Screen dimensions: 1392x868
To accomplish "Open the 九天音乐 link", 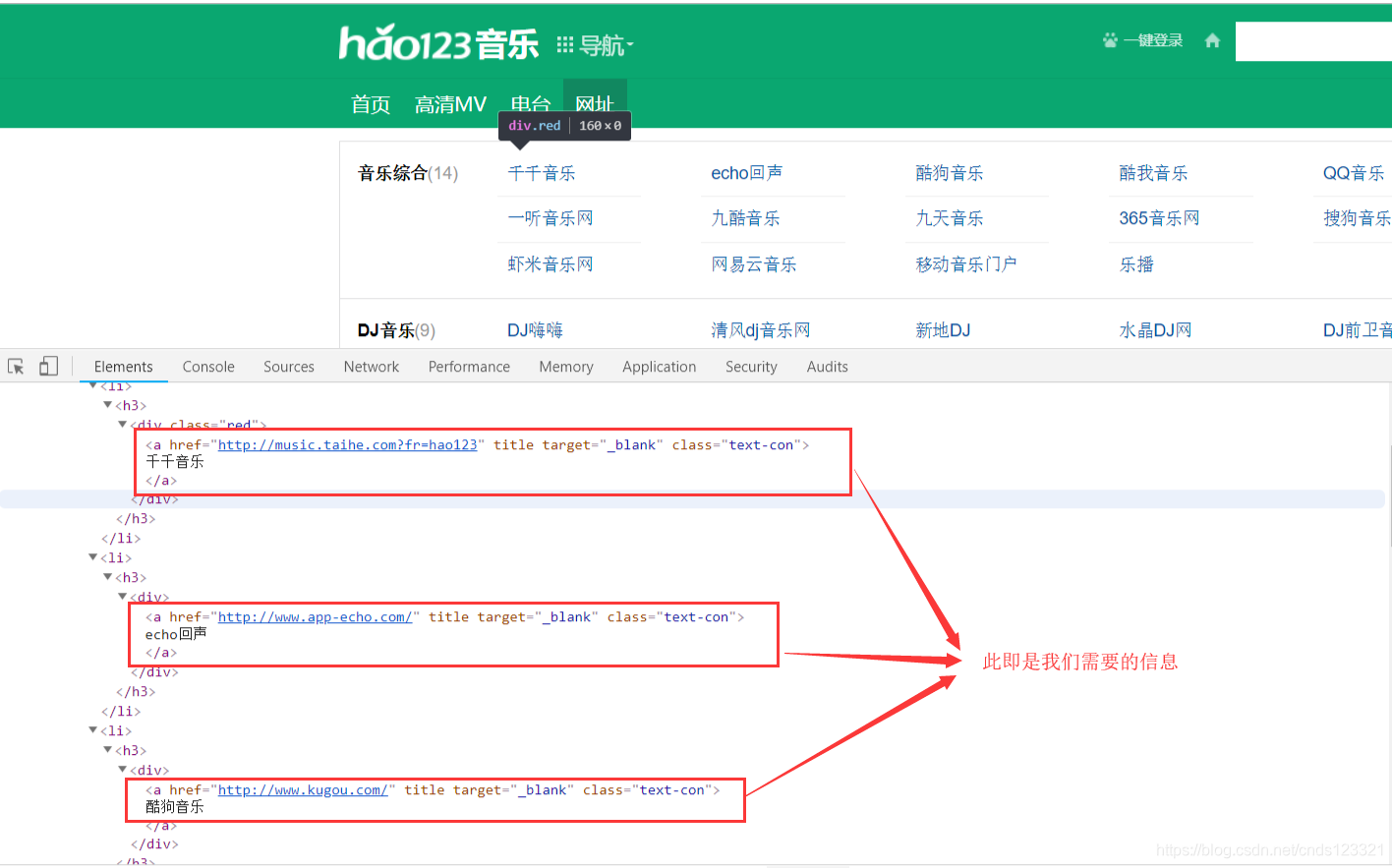I will [x=950, y=218].
